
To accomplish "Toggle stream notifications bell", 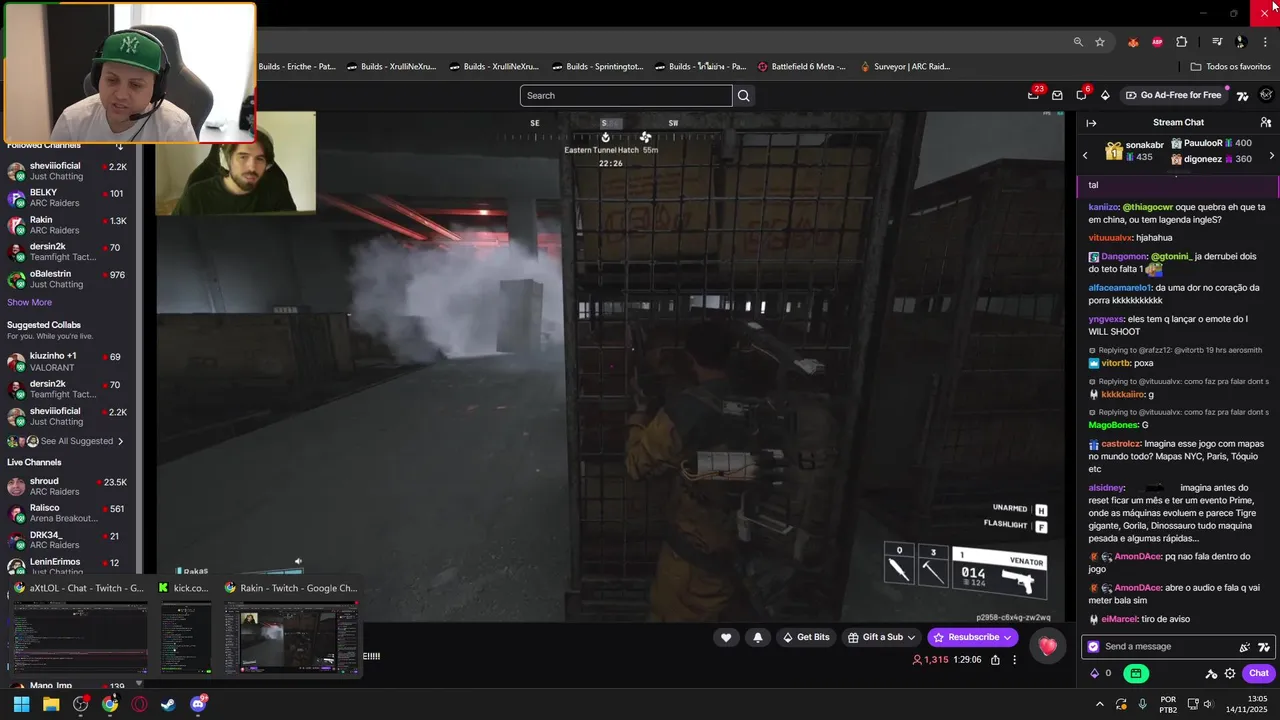I will pos(758,637).
